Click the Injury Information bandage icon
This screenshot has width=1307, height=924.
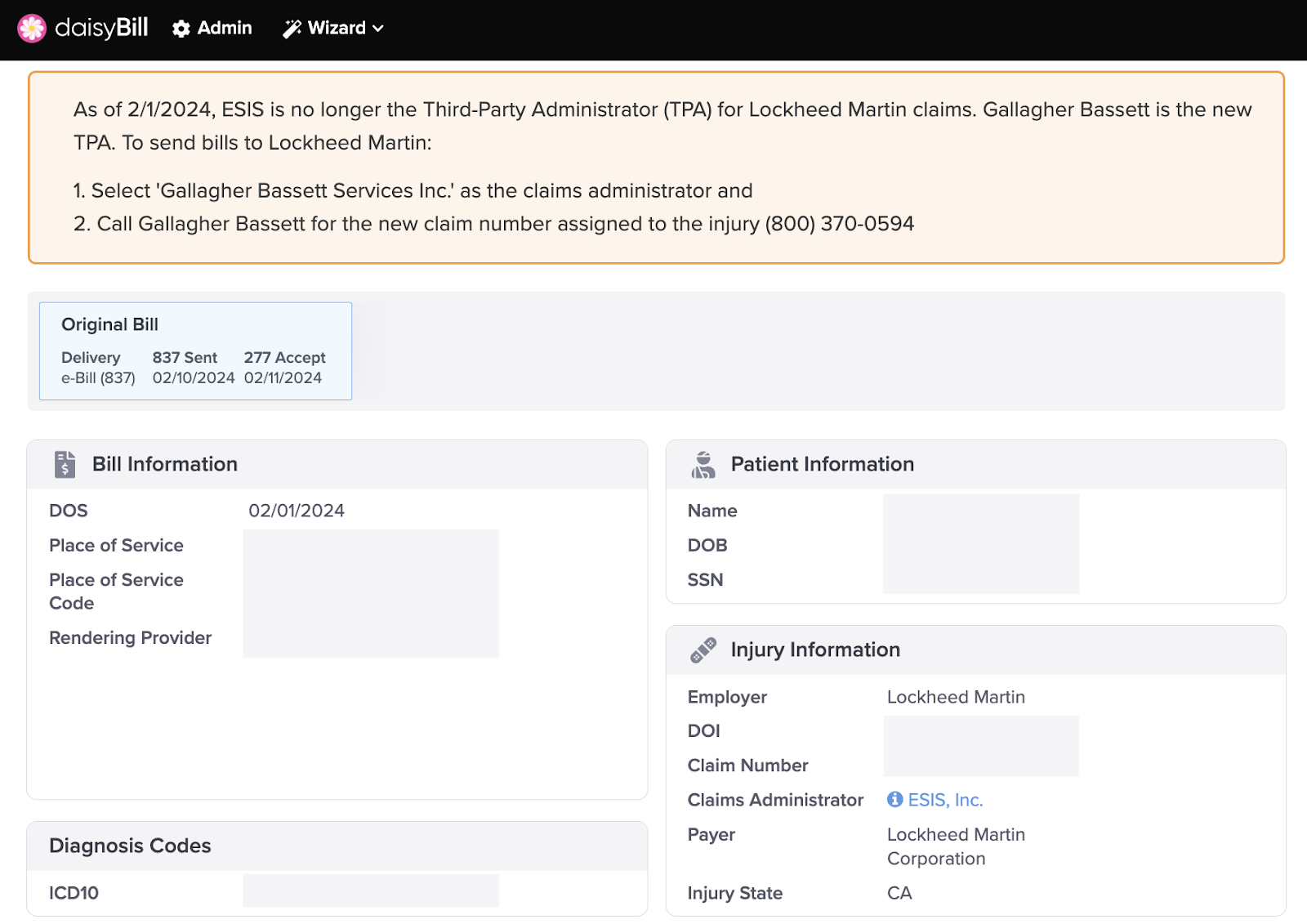[703, 650]
